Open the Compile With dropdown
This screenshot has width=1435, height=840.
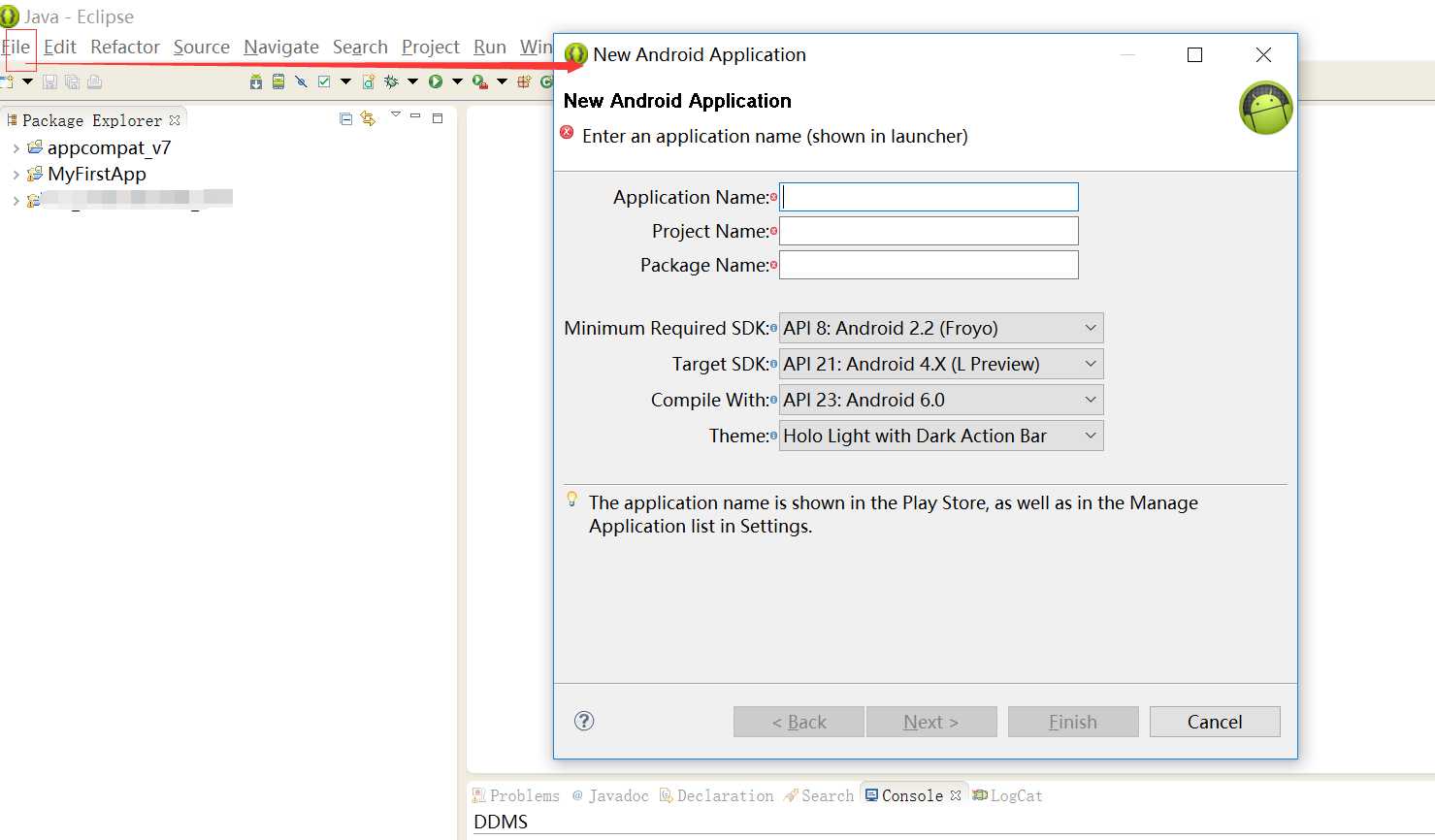coord(941,400)
